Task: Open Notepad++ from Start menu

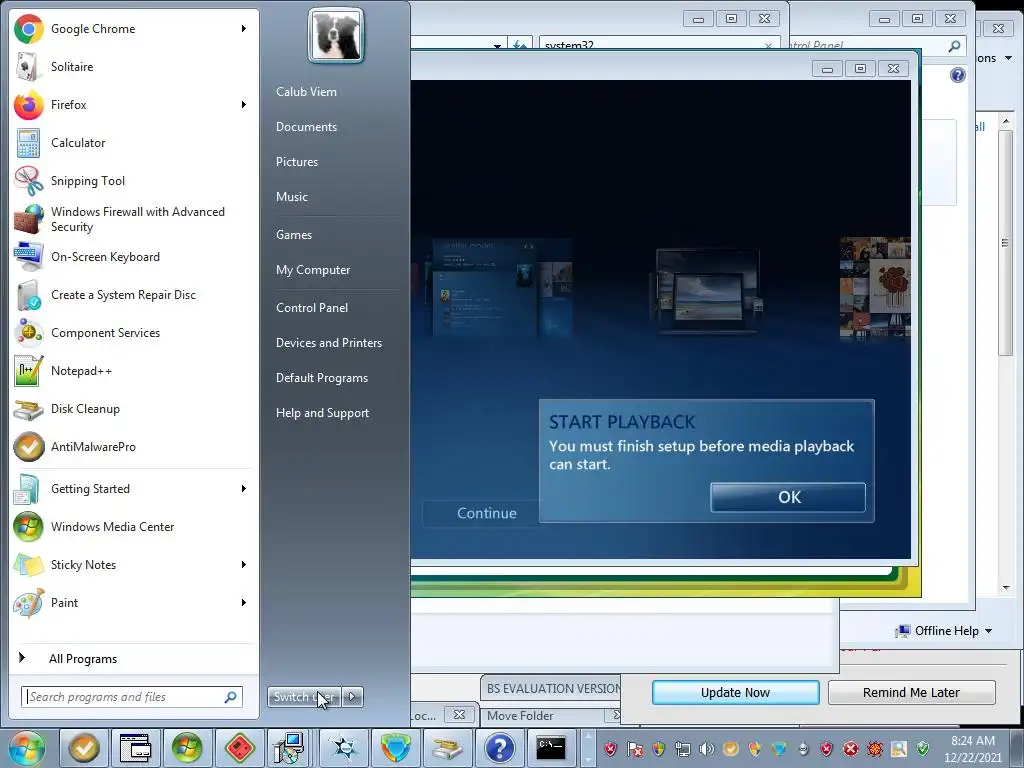Action: coord(133,371)
